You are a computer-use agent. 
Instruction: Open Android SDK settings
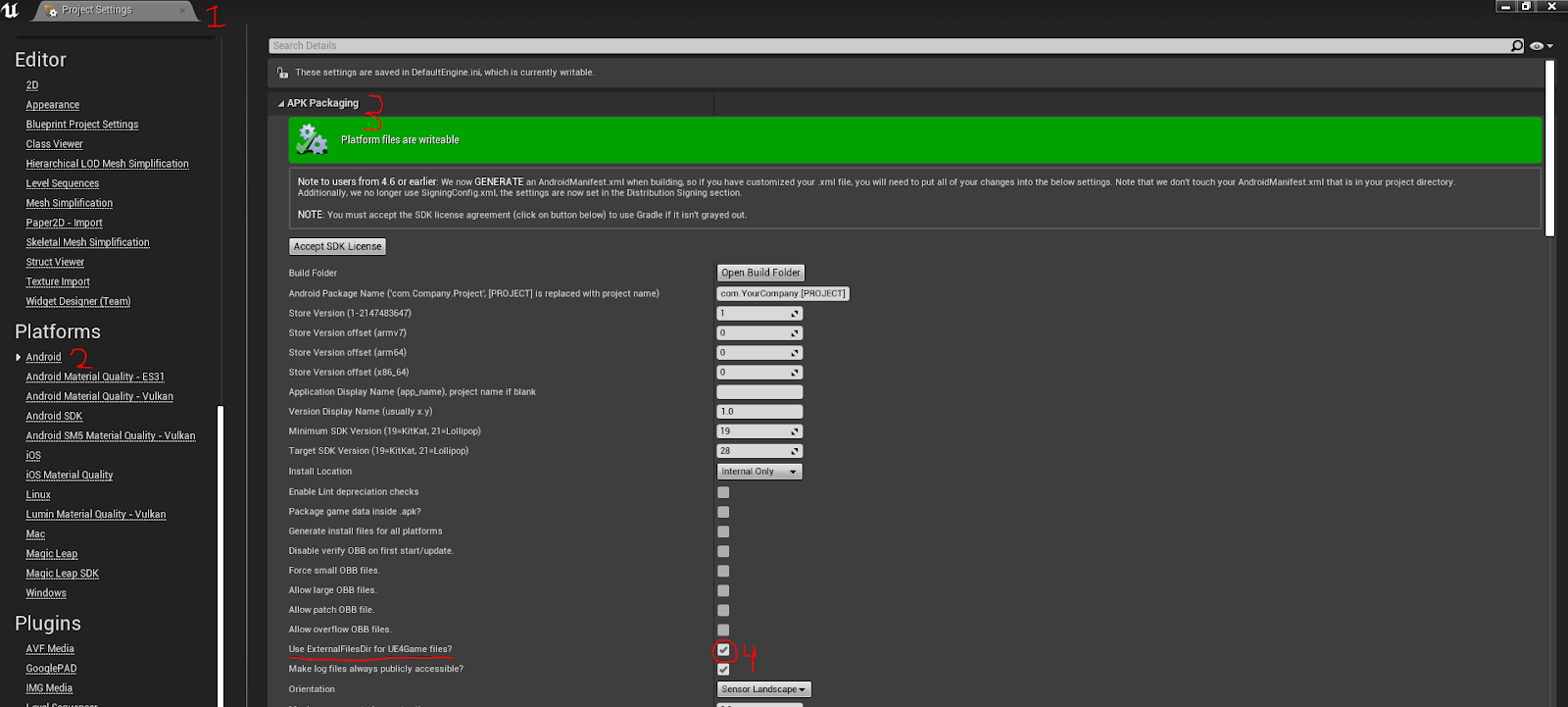[55, 416]
